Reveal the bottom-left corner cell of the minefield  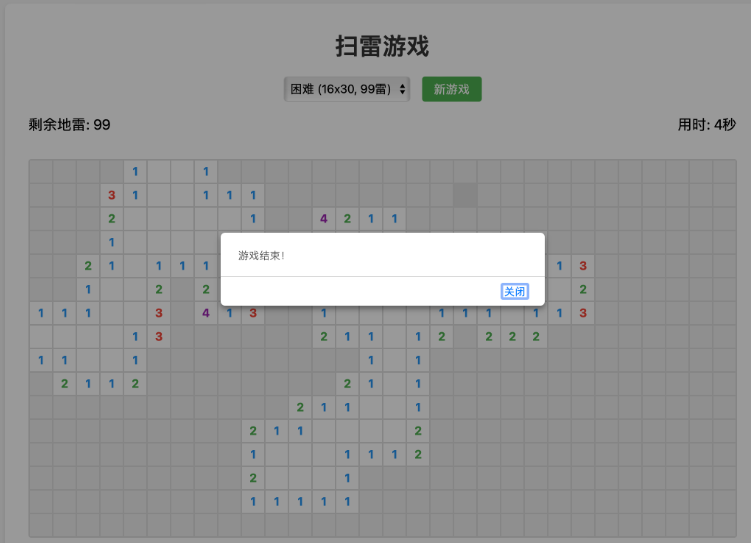pyautogui.click(x=41, y=525)
